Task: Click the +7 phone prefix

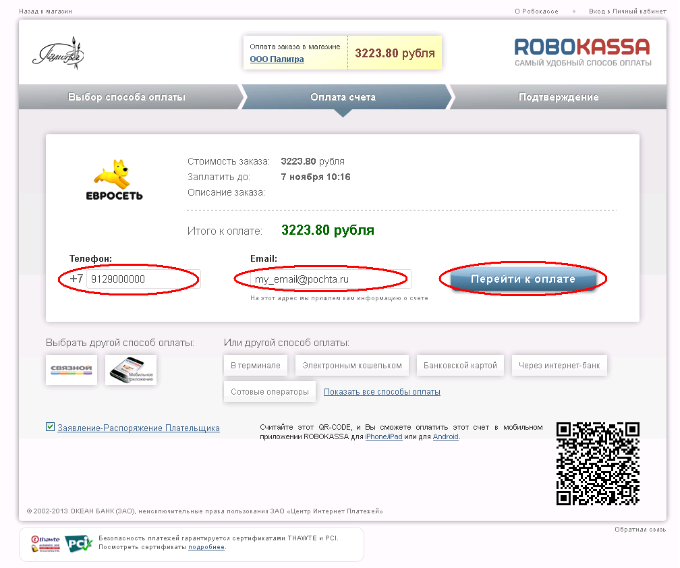Action: click(x=76, y=279)
